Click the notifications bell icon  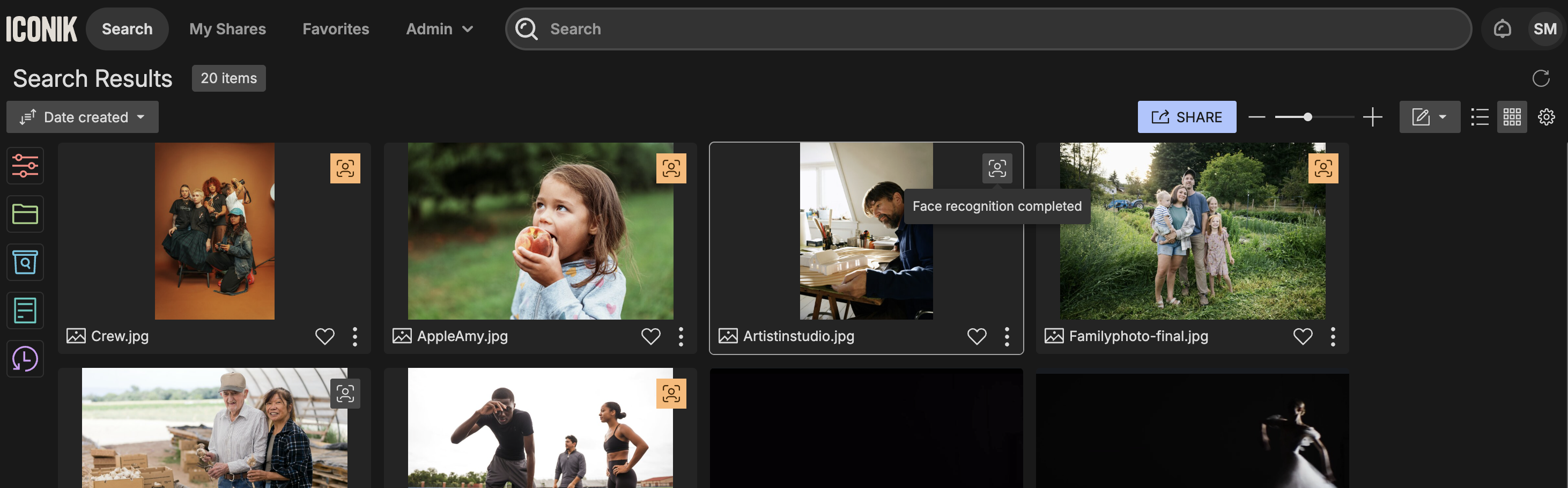(x=1502, y=28)
